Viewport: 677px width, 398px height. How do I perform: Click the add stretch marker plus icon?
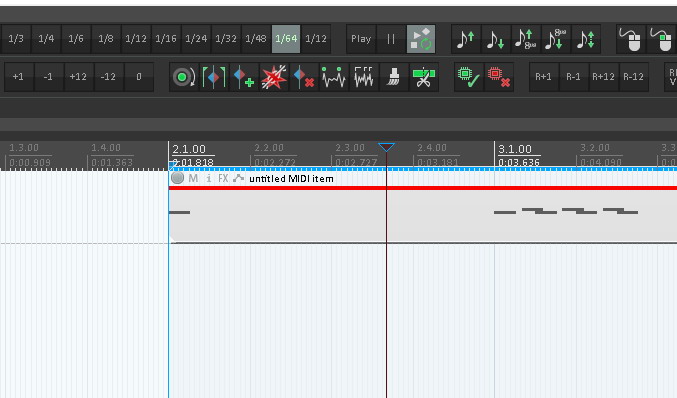(244, 77)
